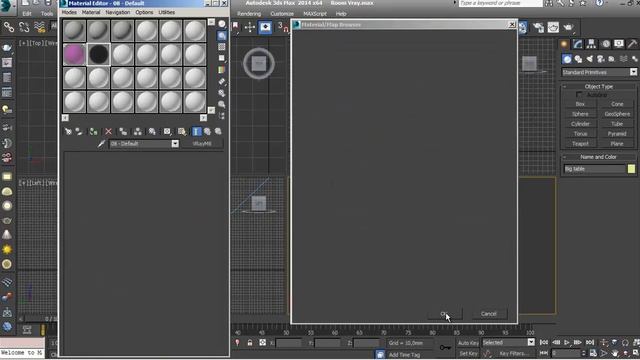Click Sample Type sphere icon
This screenshot has height=360, width=640.
tap(222, 24)
